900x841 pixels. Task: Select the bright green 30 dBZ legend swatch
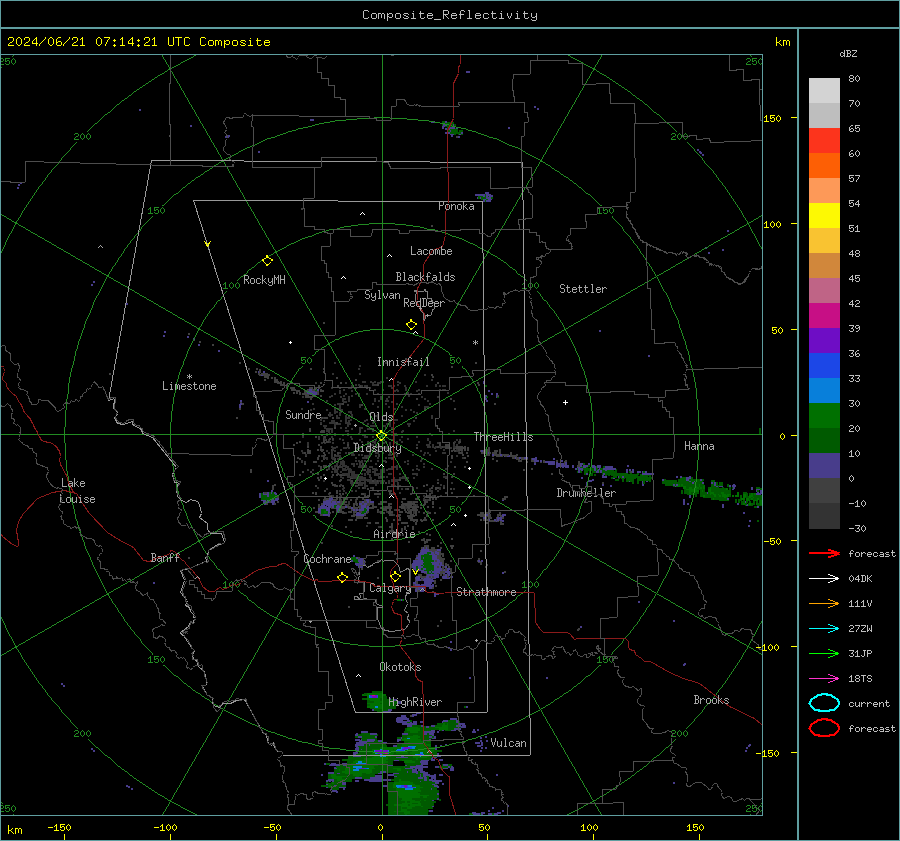824,416
